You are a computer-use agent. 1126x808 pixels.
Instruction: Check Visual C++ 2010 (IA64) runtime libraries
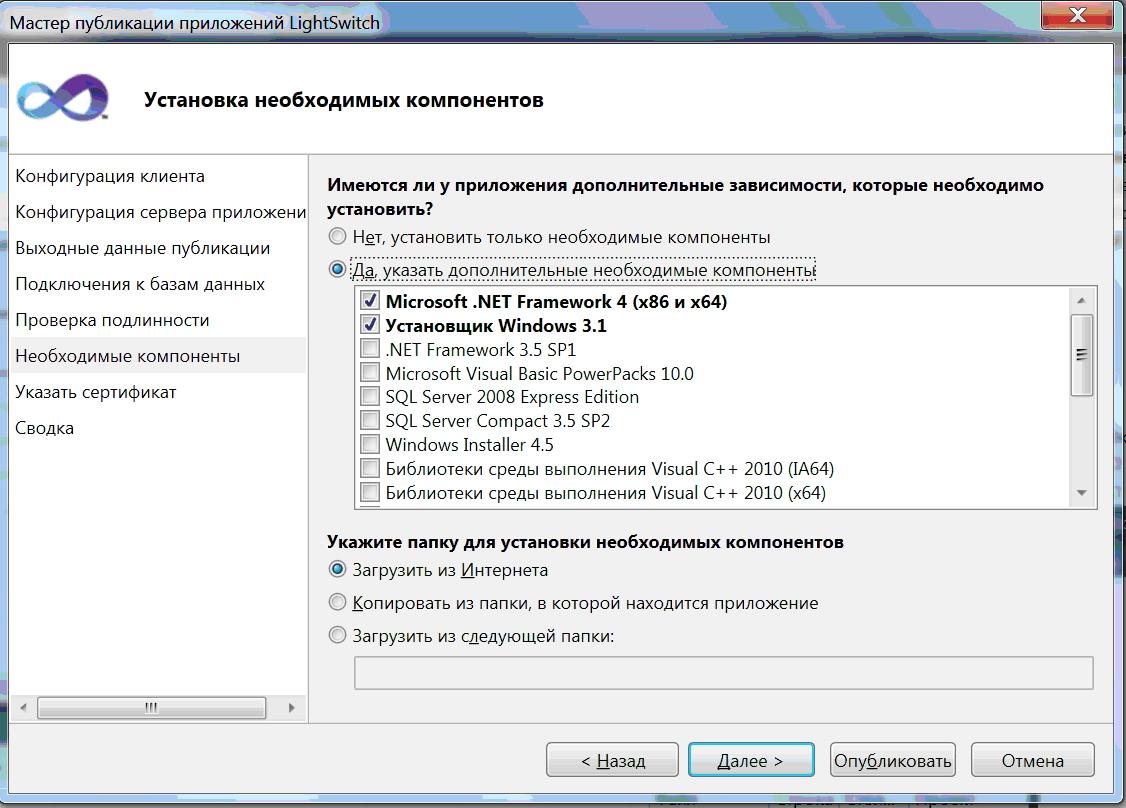[x=370, y=468]
